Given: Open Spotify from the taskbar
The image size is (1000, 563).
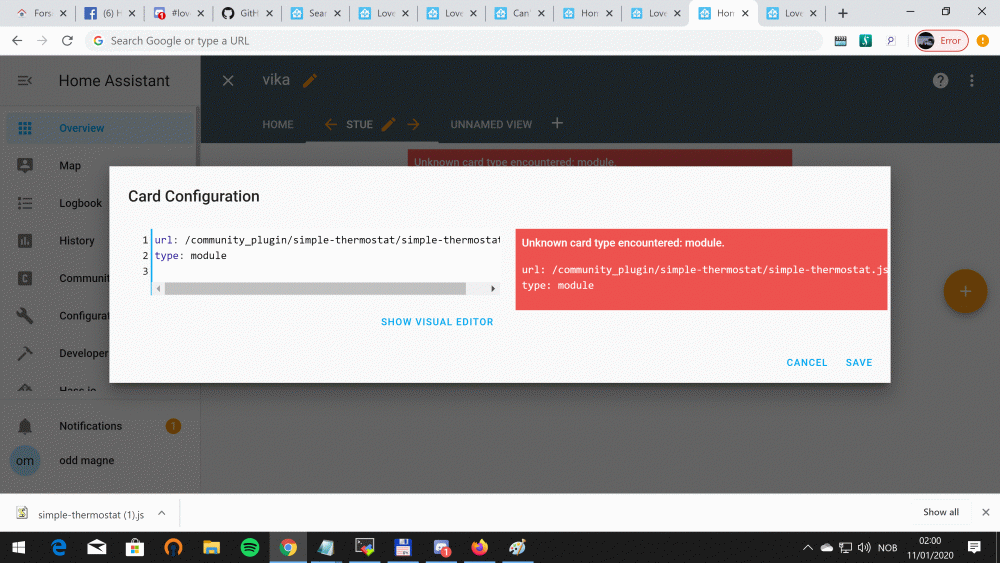Looking at the screenshot, I should tap(250, 548).
